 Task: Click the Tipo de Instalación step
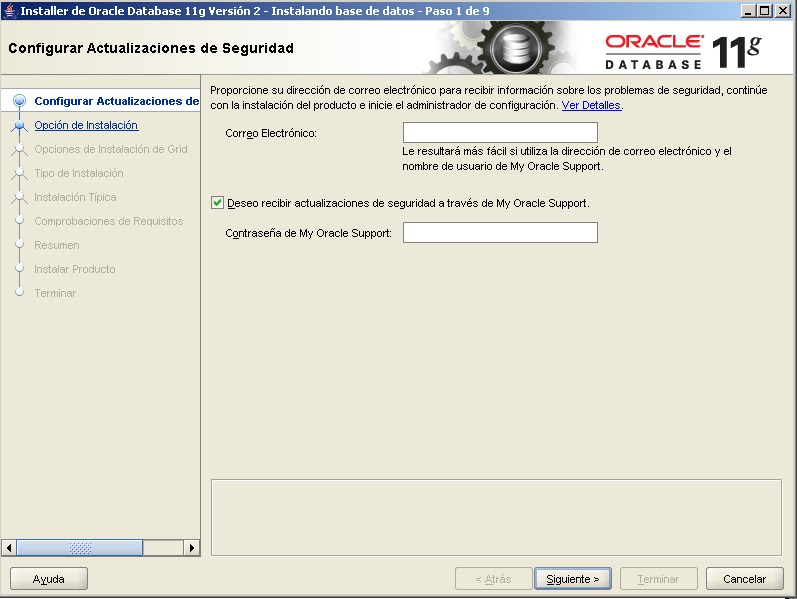coord(79,173)
